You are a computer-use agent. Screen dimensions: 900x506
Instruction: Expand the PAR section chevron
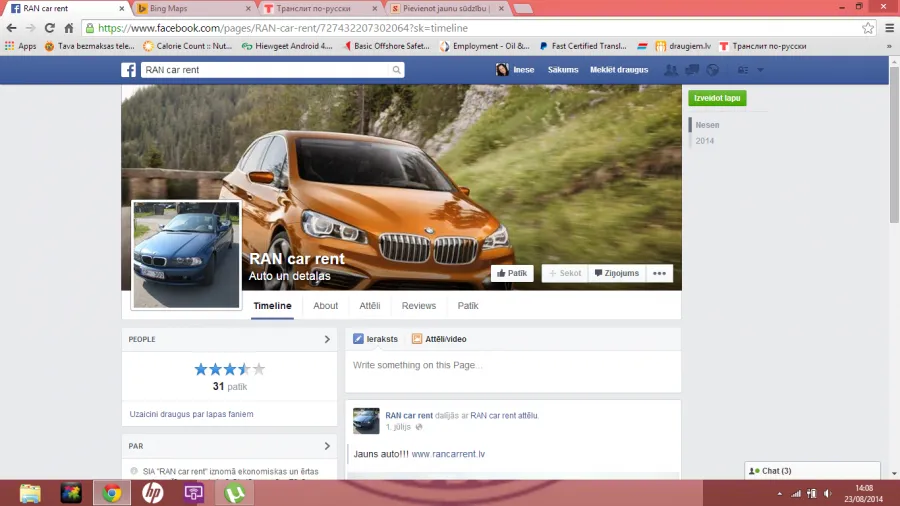(x=327, y=446)
